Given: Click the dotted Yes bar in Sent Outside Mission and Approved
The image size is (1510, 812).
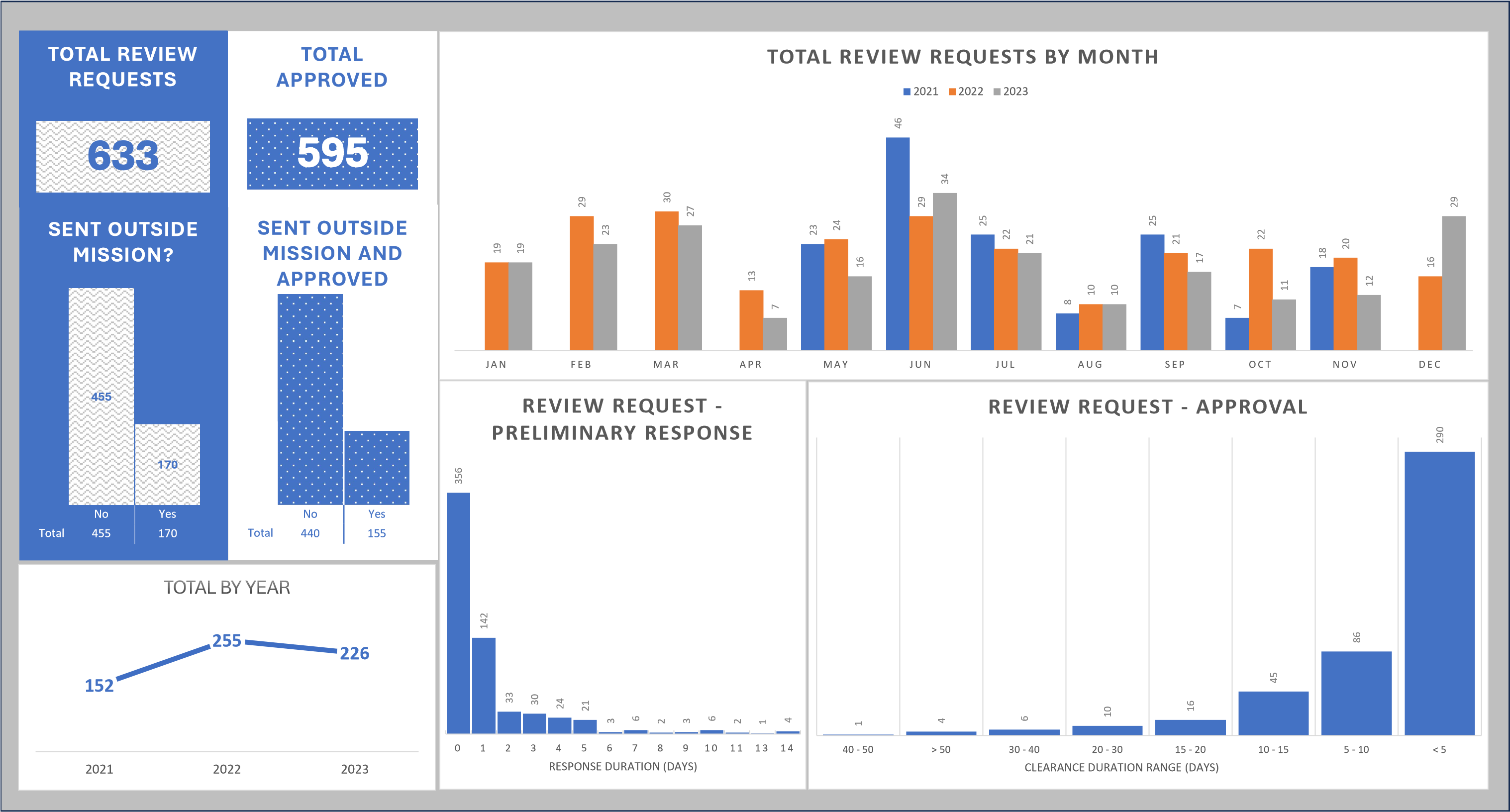Looking at the screenshot, I should pos(377,468).
